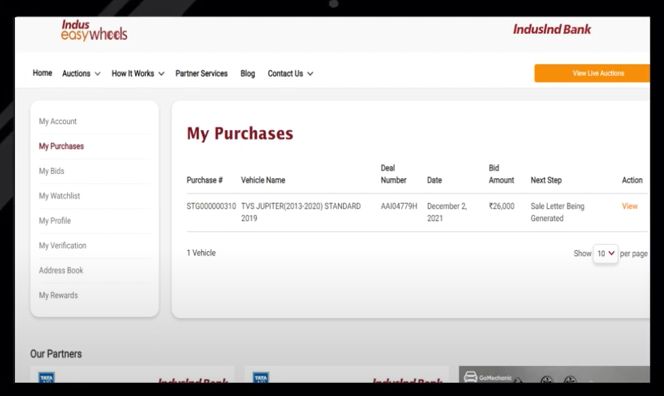
Task: Open My Rewards in sidebar
Action: 58,295
